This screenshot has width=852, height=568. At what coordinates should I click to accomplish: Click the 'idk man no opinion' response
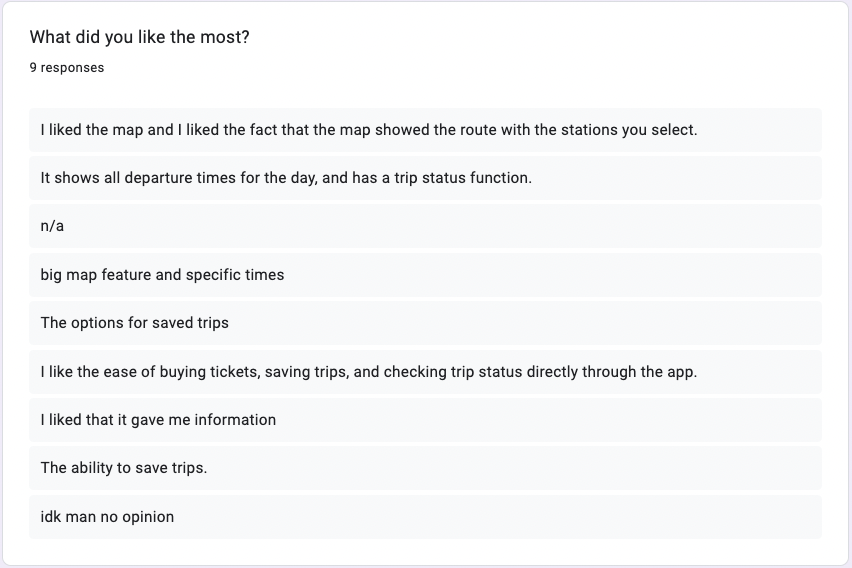coord(425,517)
